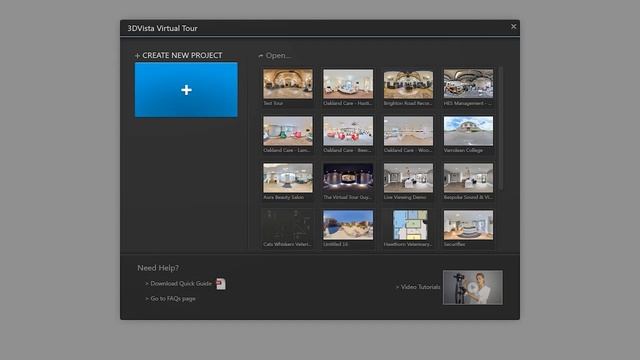Click the project list vertical scrollbar

point(501,129)
